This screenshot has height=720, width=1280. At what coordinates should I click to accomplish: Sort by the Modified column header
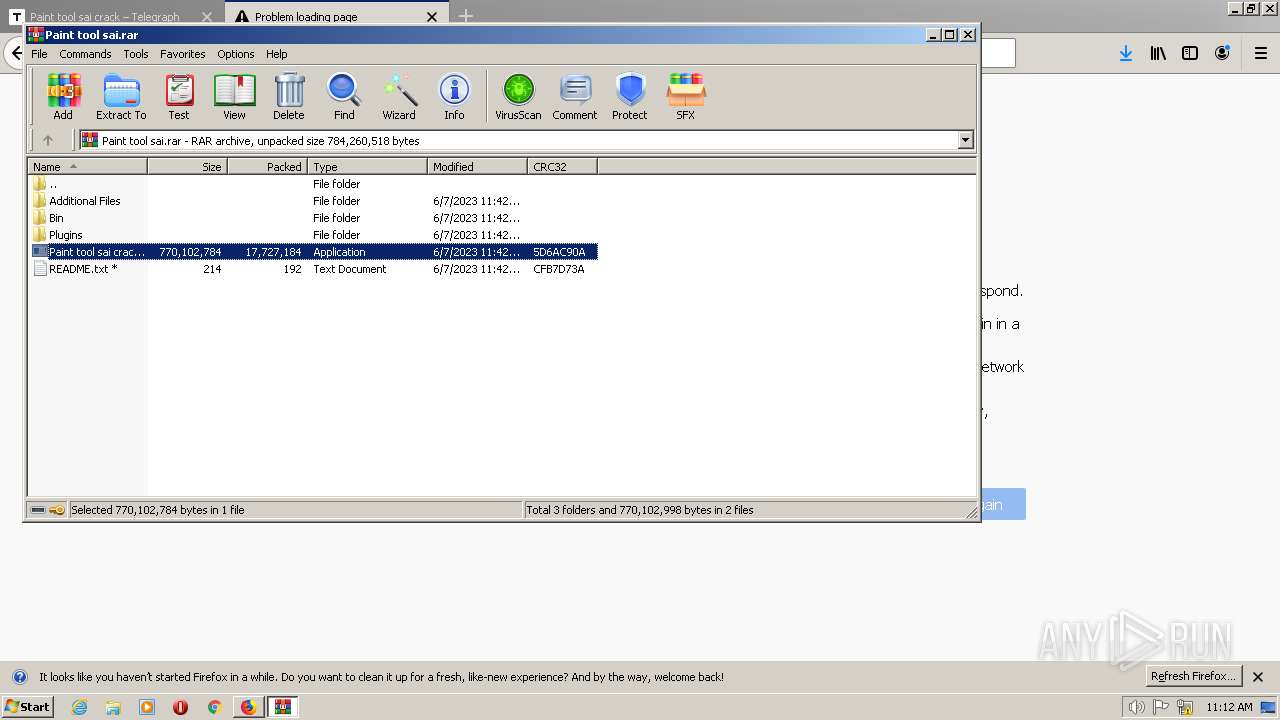[x=478, y=167]
